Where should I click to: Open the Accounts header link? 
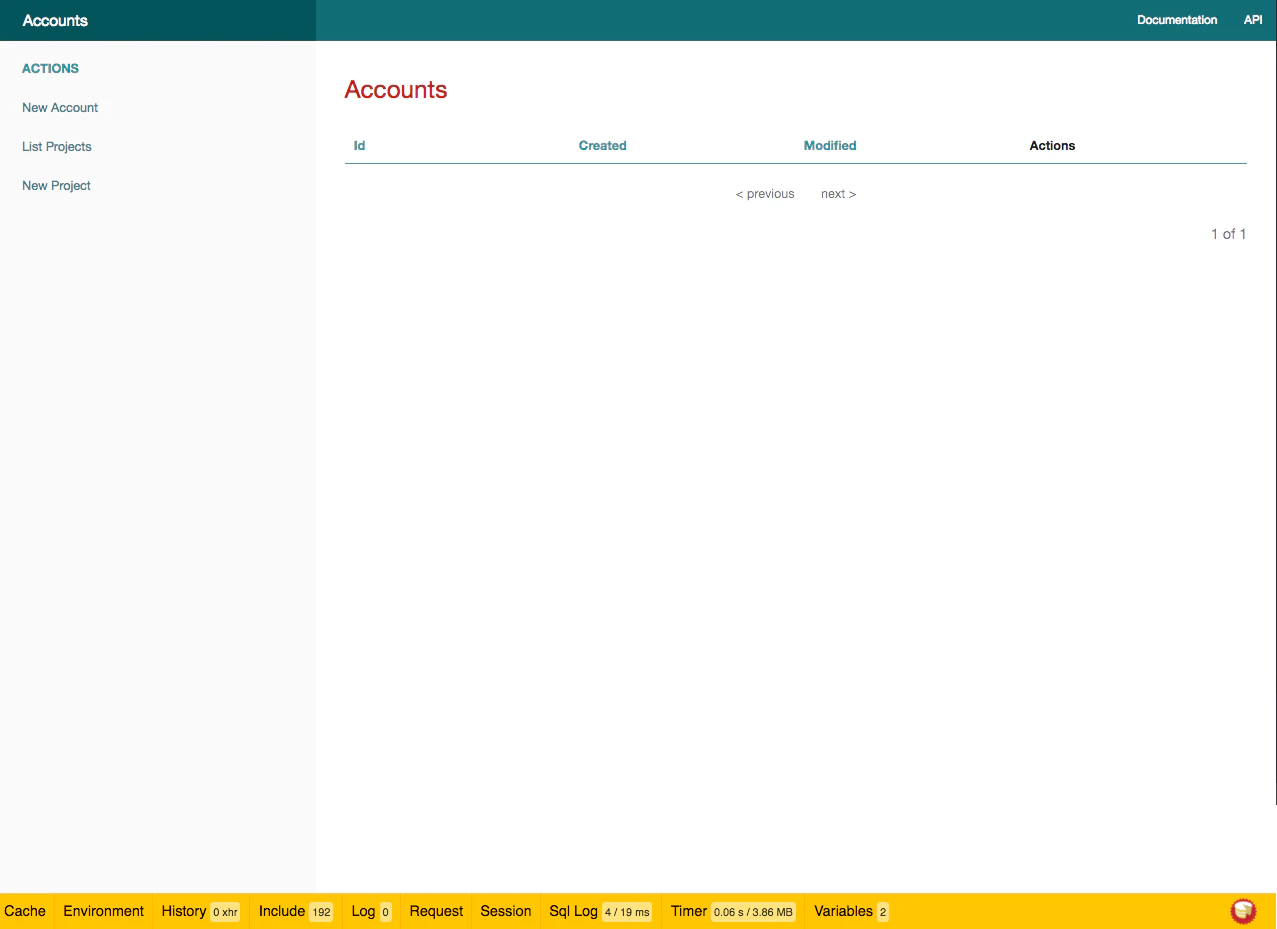pos(55,20)
